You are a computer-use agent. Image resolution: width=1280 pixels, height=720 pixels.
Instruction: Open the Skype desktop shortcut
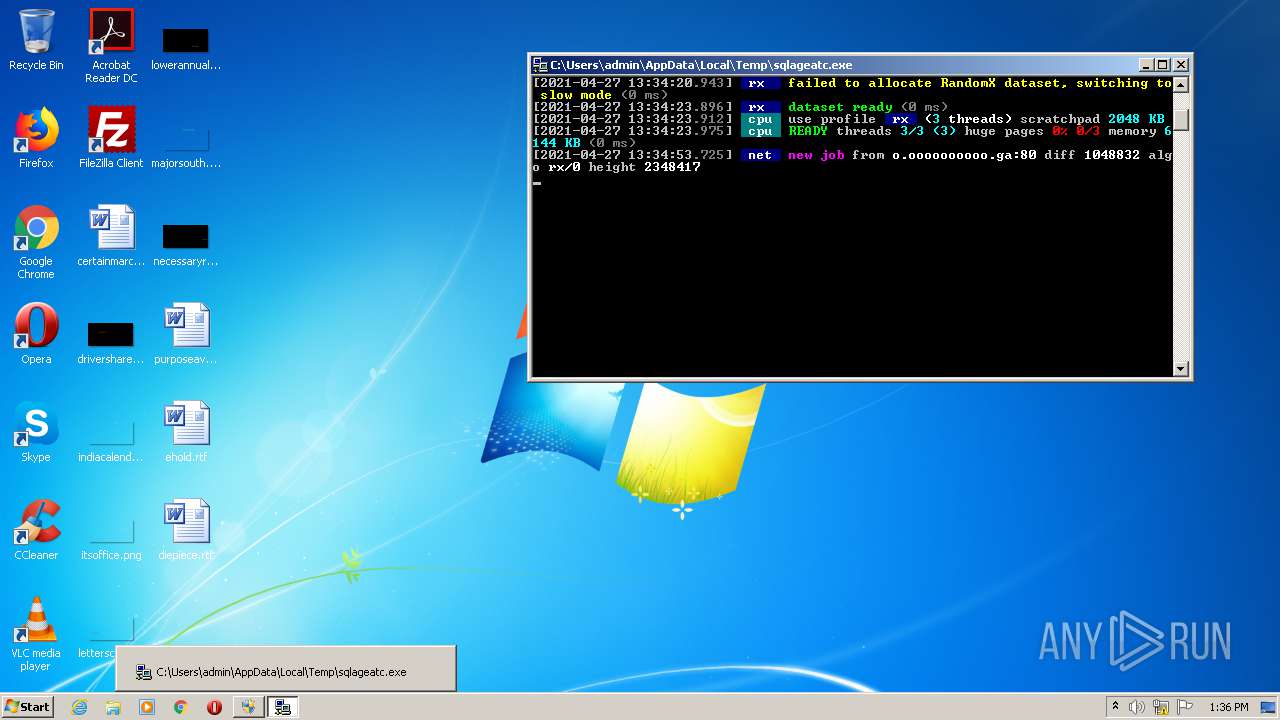[x=36, y=432]
